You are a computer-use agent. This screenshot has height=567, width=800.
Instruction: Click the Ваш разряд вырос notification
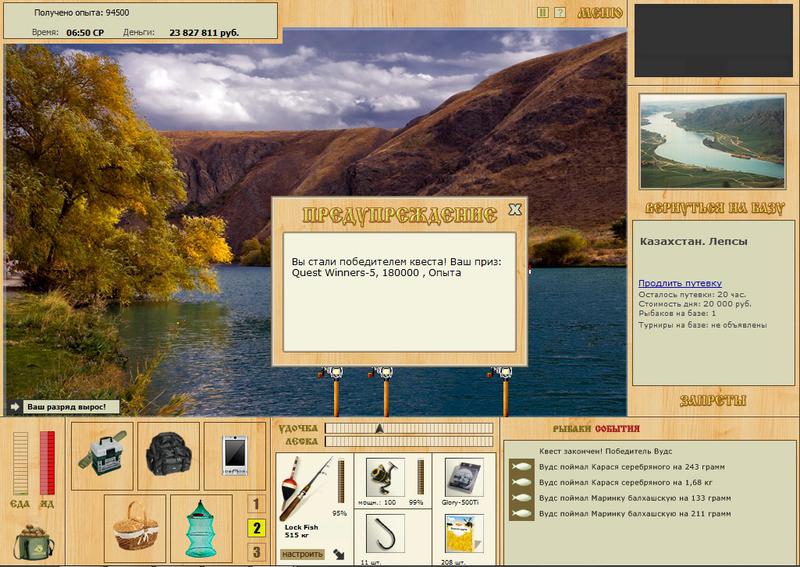[71, 407]
